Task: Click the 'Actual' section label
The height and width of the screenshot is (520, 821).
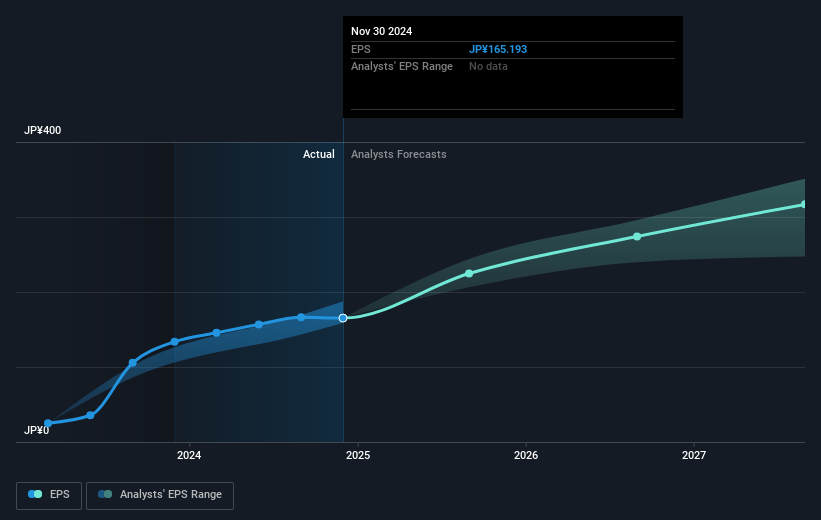Action: pyautogui.click(x=318, y=154)
